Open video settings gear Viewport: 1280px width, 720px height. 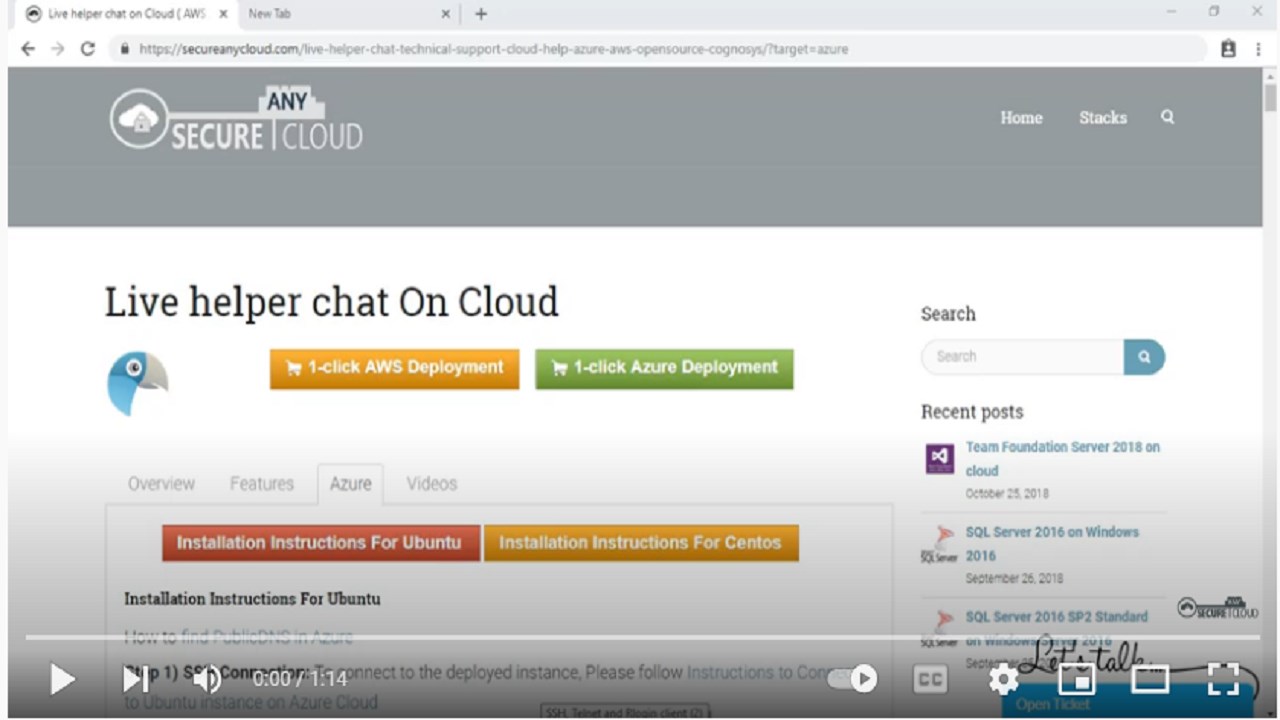(1003, 680)
